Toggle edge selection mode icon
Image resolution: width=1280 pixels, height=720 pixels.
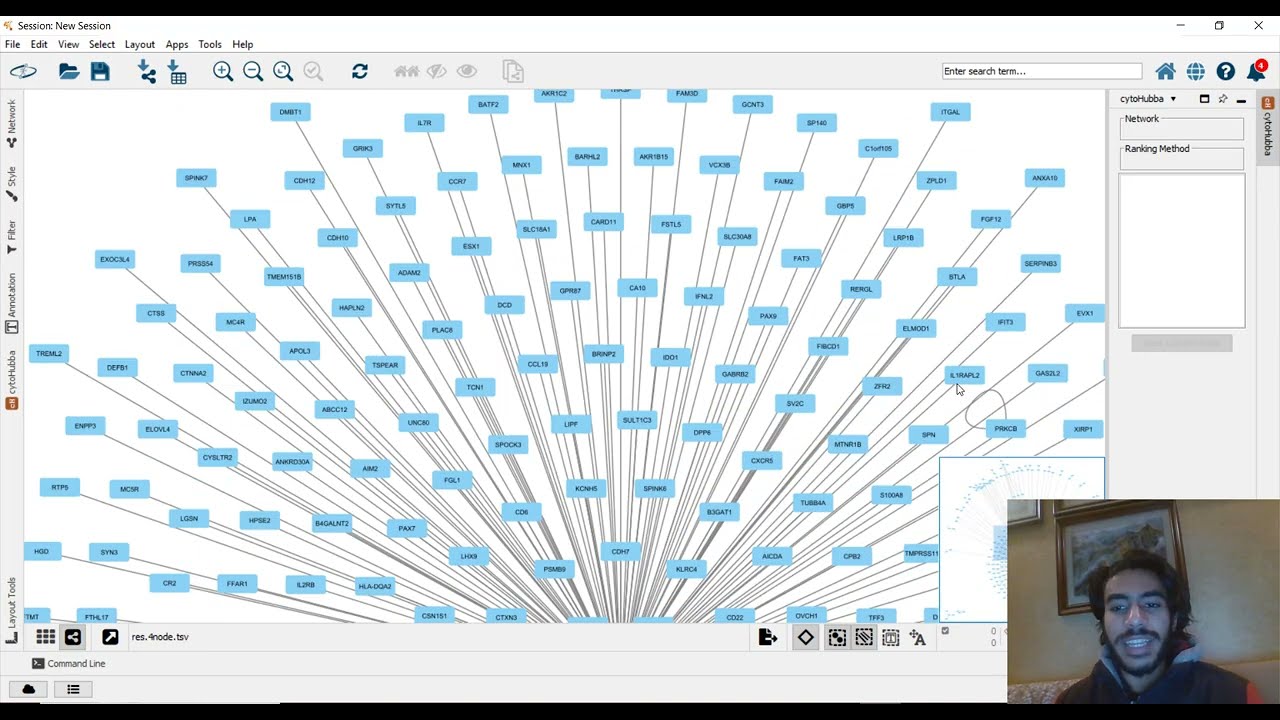[864, 637]
